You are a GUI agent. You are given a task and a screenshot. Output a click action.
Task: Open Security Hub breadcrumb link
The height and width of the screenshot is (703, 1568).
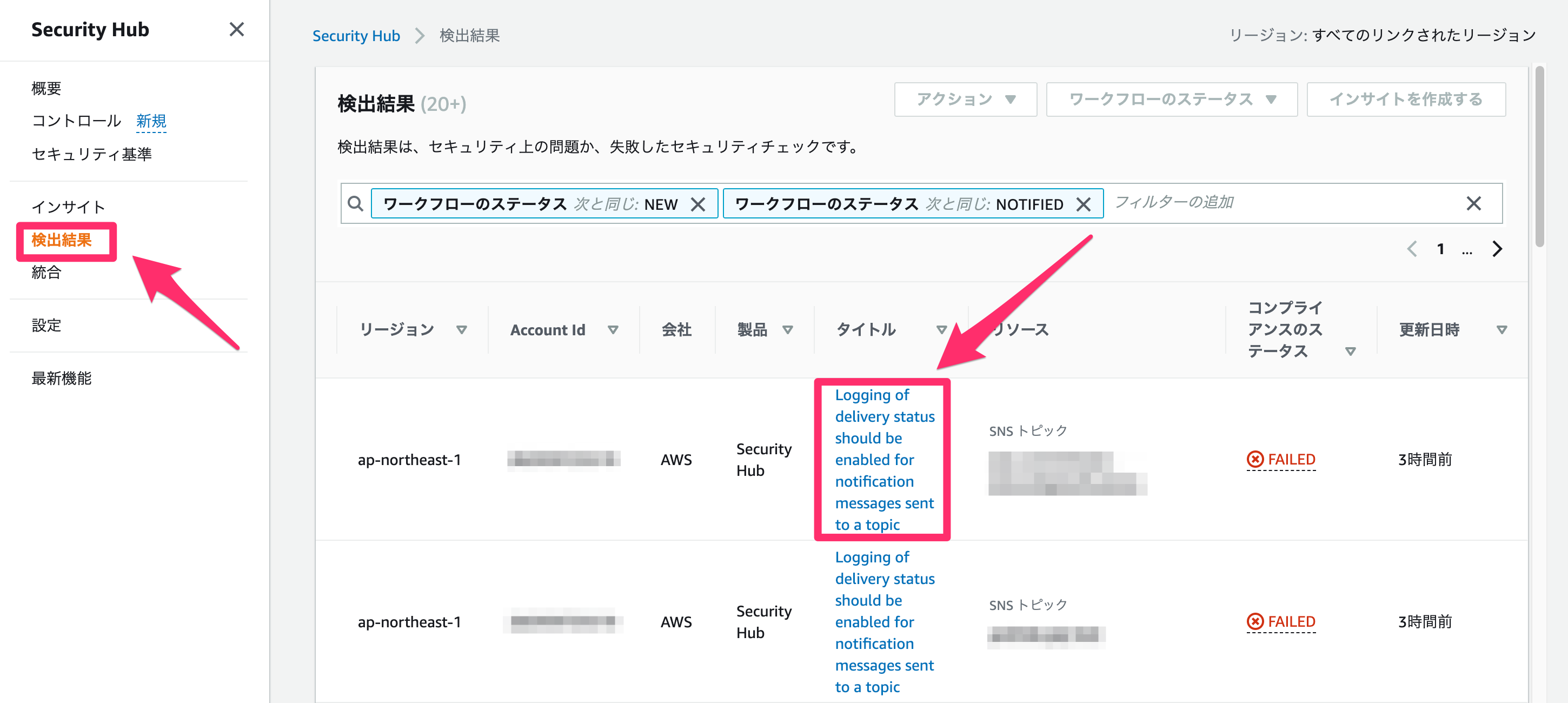pyautogui.click(x=356, y=35)
